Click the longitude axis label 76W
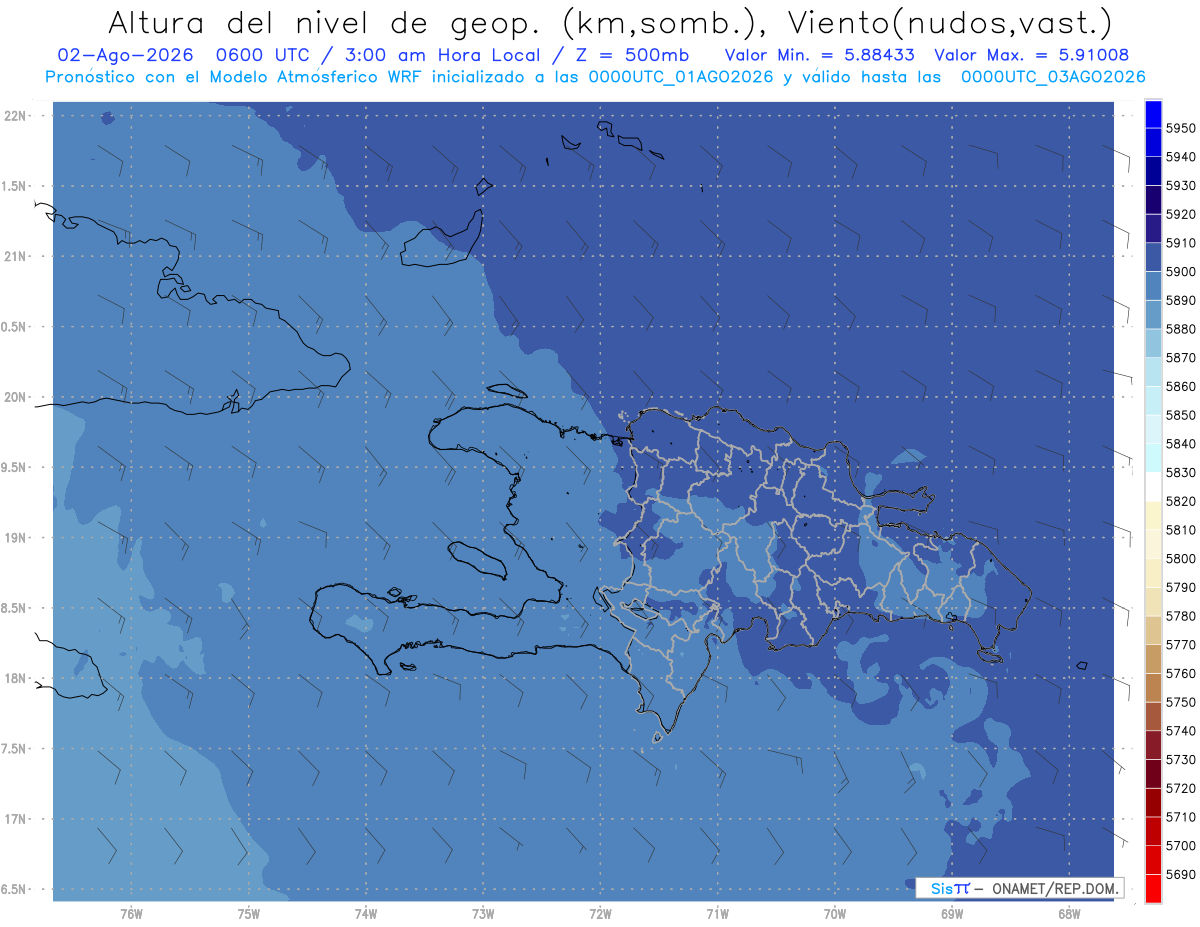The image size is (1200, 927). pos(131,914)
